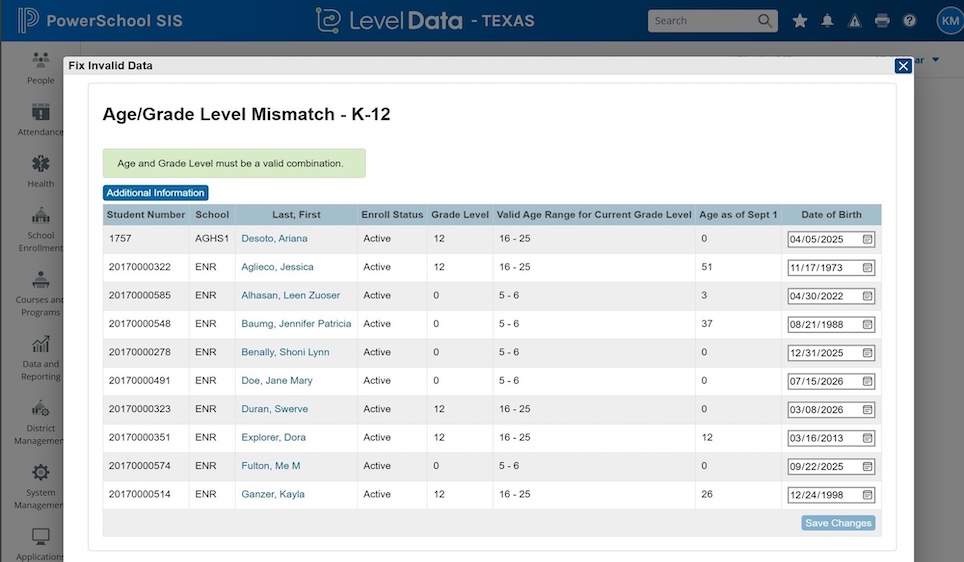Click the validation message about Age and Grade Level

coord(234,164)
